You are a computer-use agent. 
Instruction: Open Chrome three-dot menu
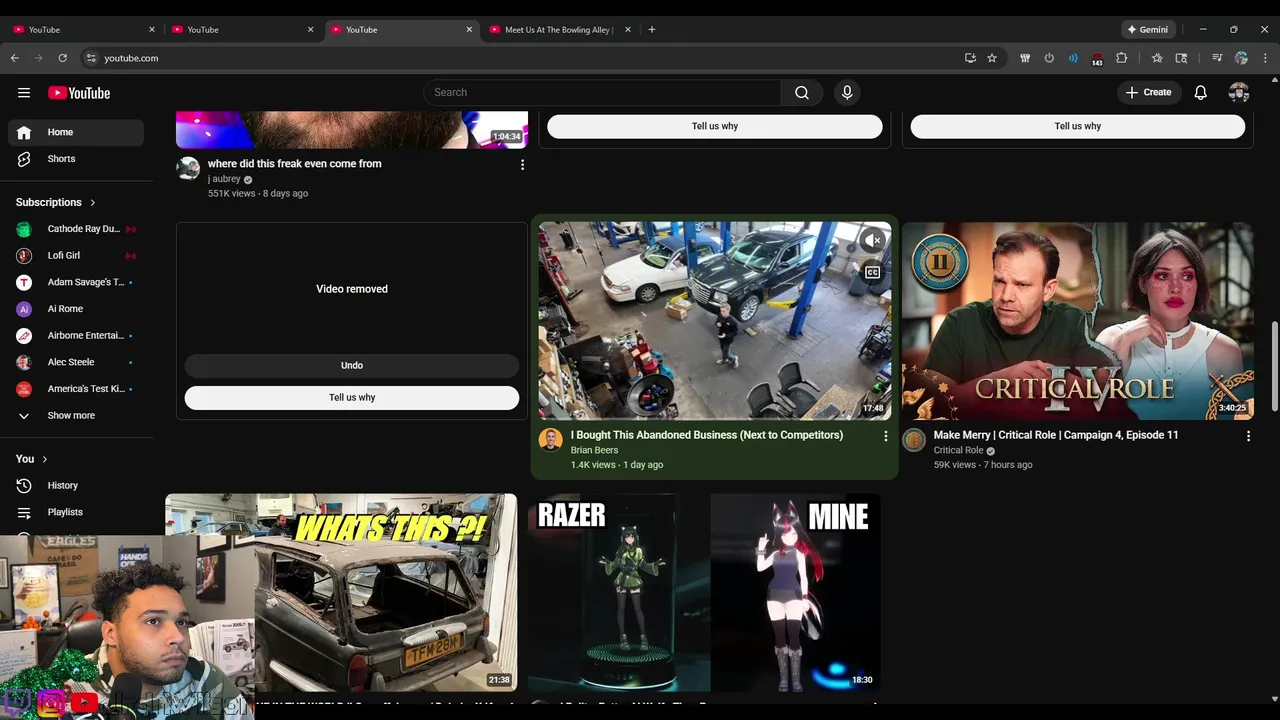pos(1265,58)
